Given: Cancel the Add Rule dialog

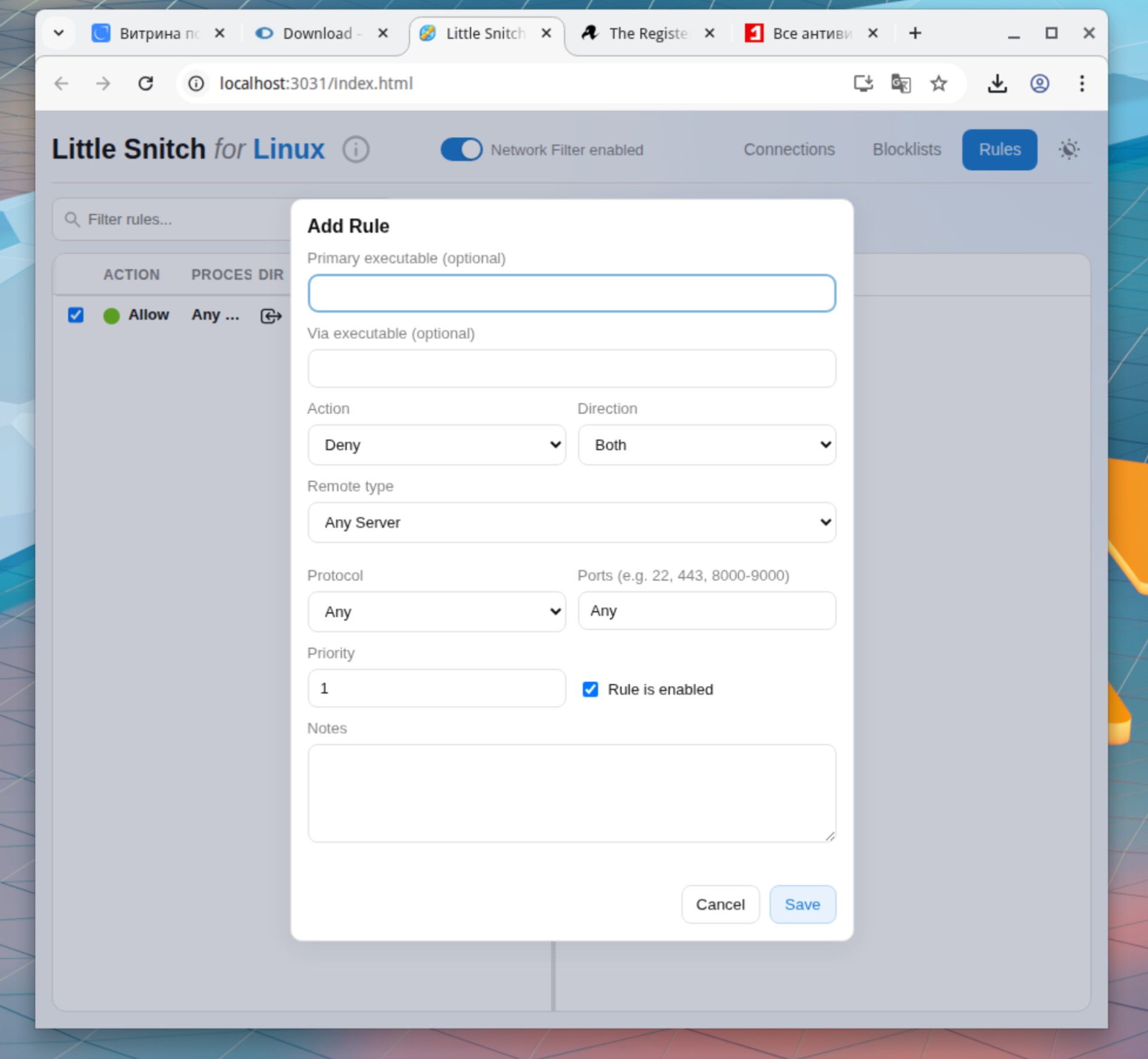Looking at the screenshot, I should point(720,904).
